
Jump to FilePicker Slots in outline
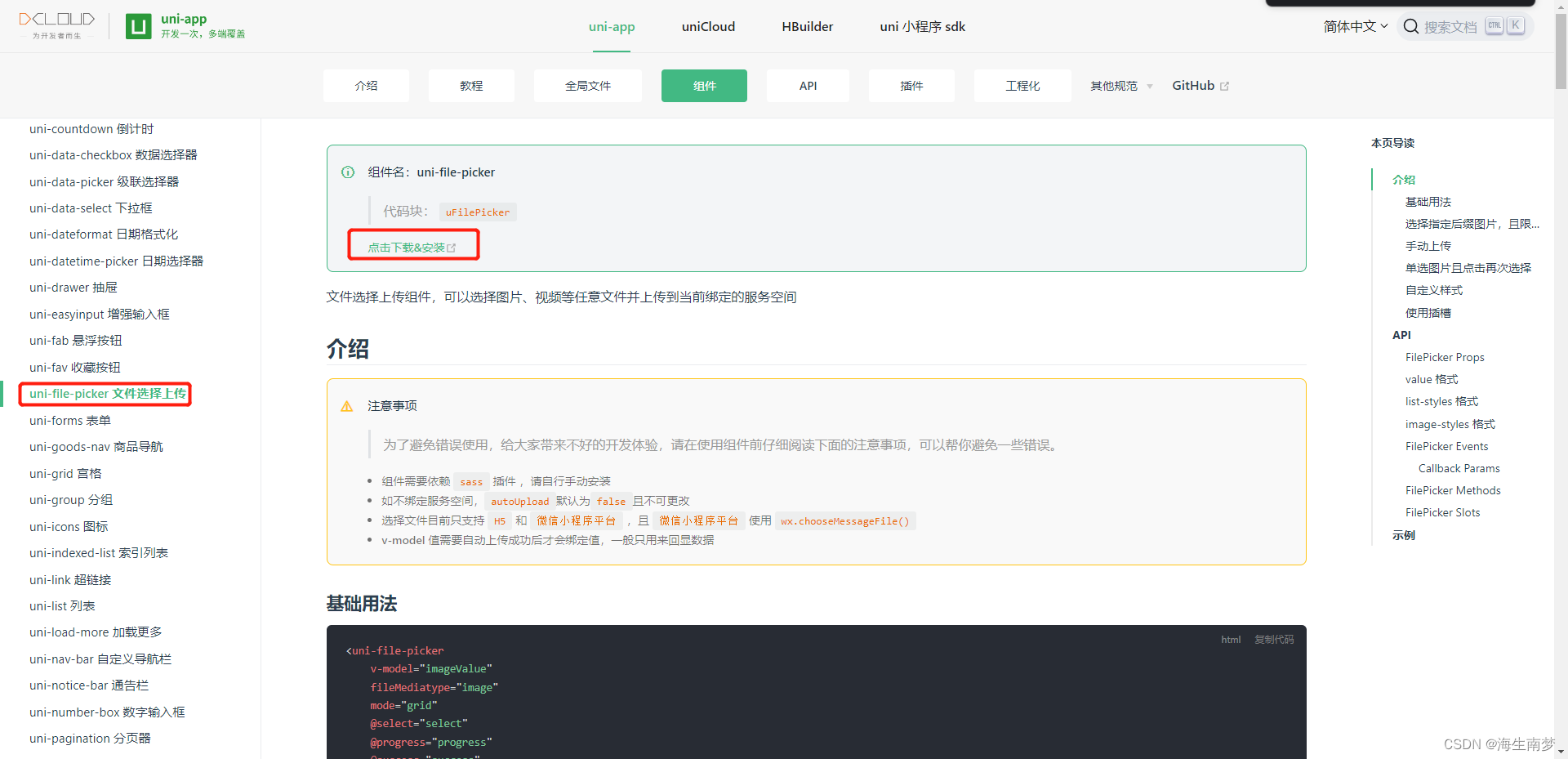[1442, 512]
